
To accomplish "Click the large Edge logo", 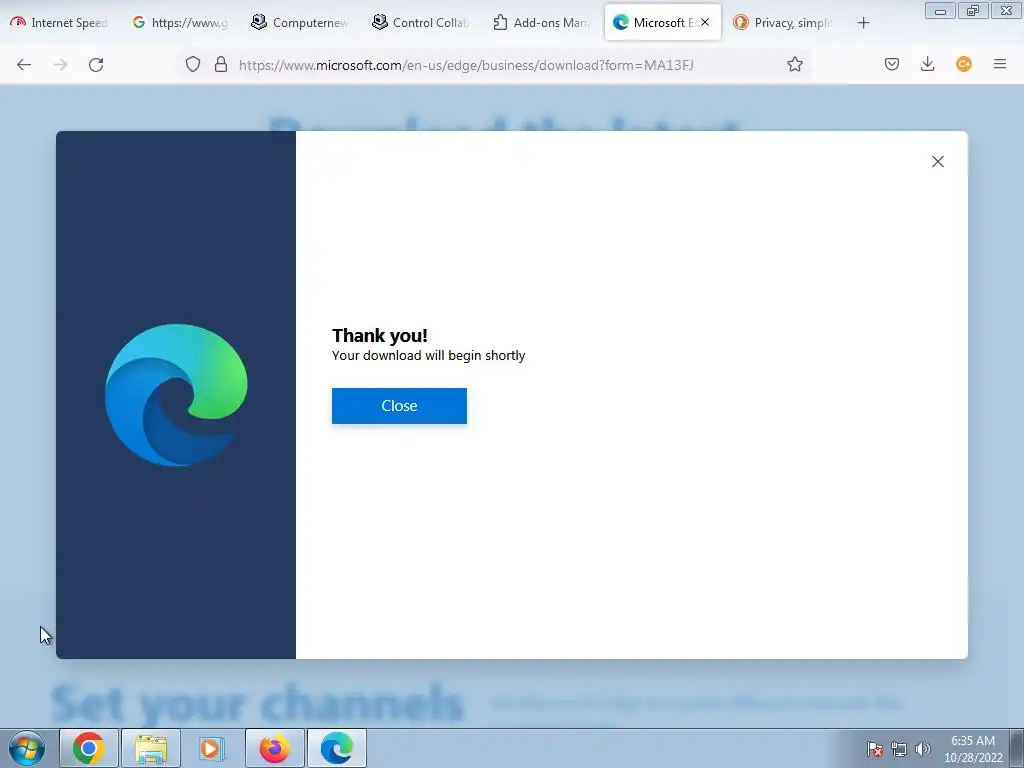I will (176, 394).
